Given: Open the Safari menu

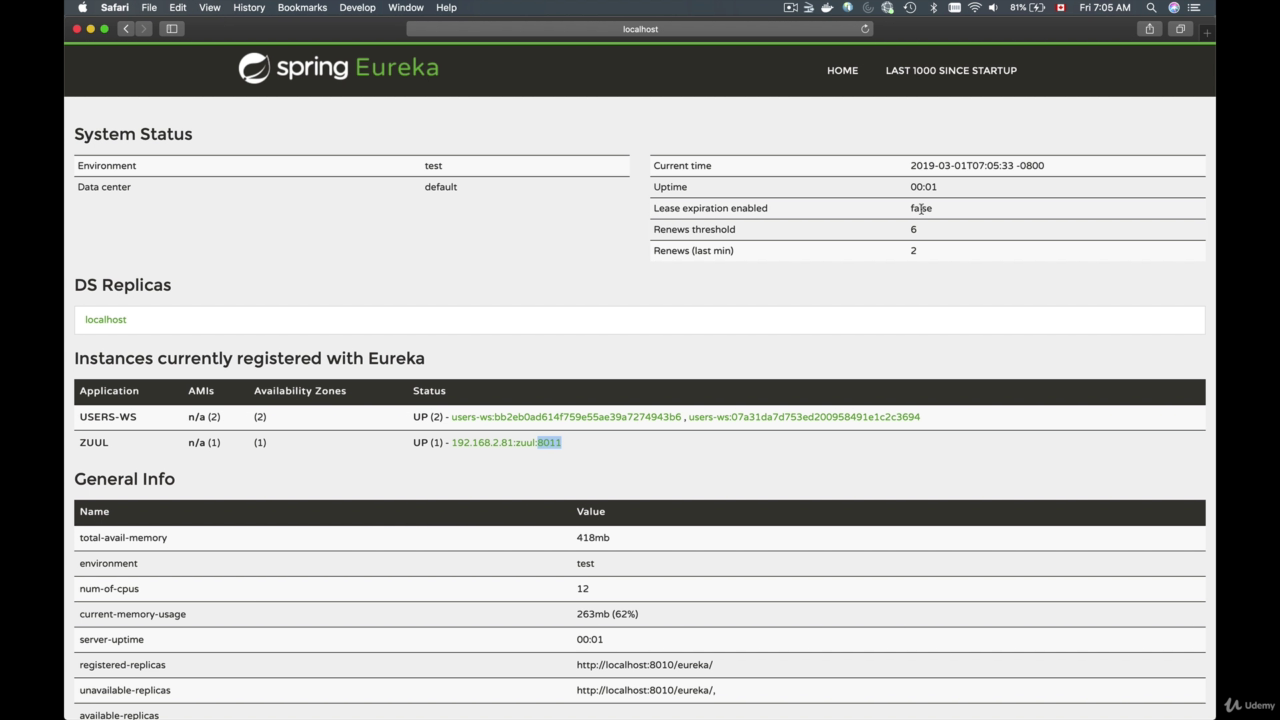Looking at the screenshot, I should (x=114, y=7).
